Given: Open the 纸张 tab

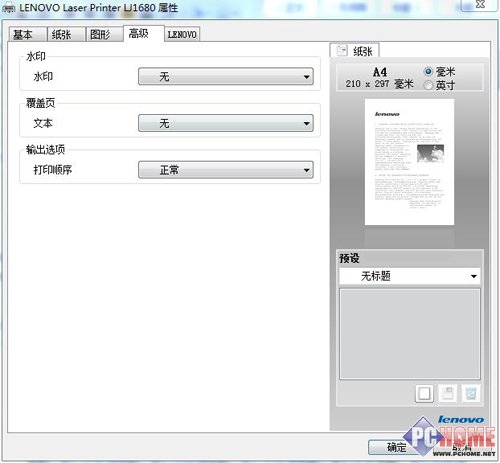Looking at the screenshot, I should (66, 34).
